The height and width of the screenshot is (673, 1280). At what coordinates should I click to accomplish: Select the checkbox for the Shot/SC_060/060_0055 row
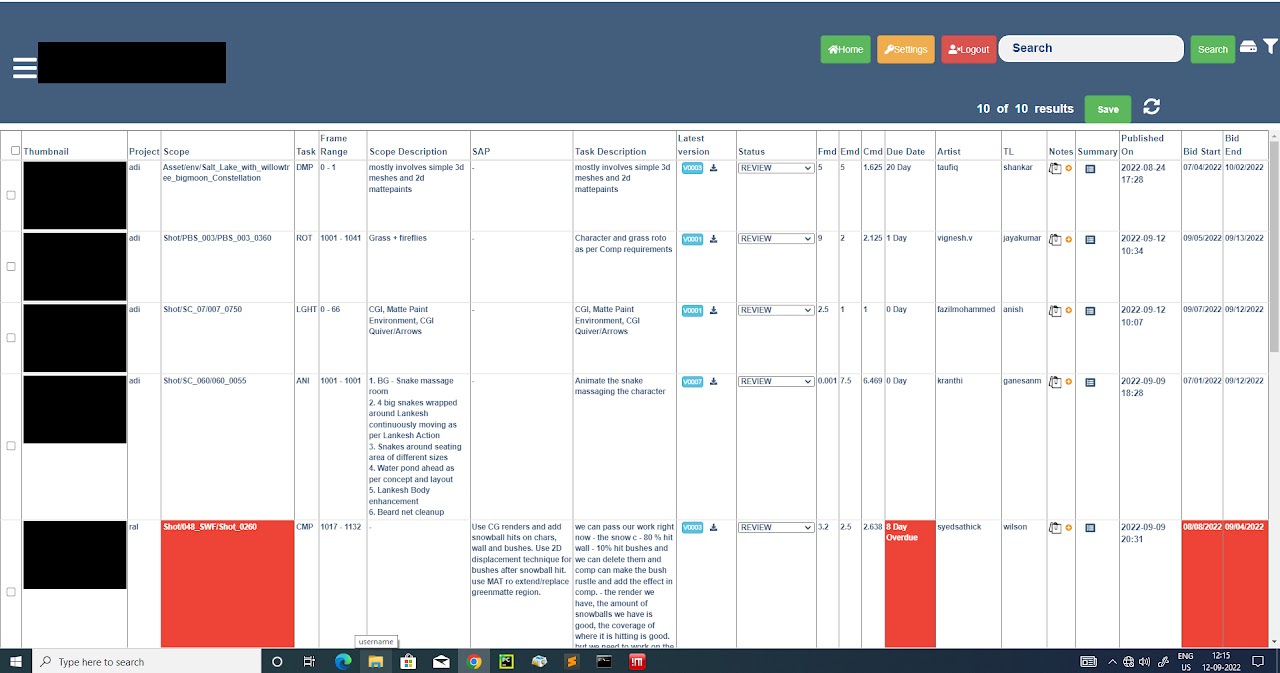[x=11, y=446]
